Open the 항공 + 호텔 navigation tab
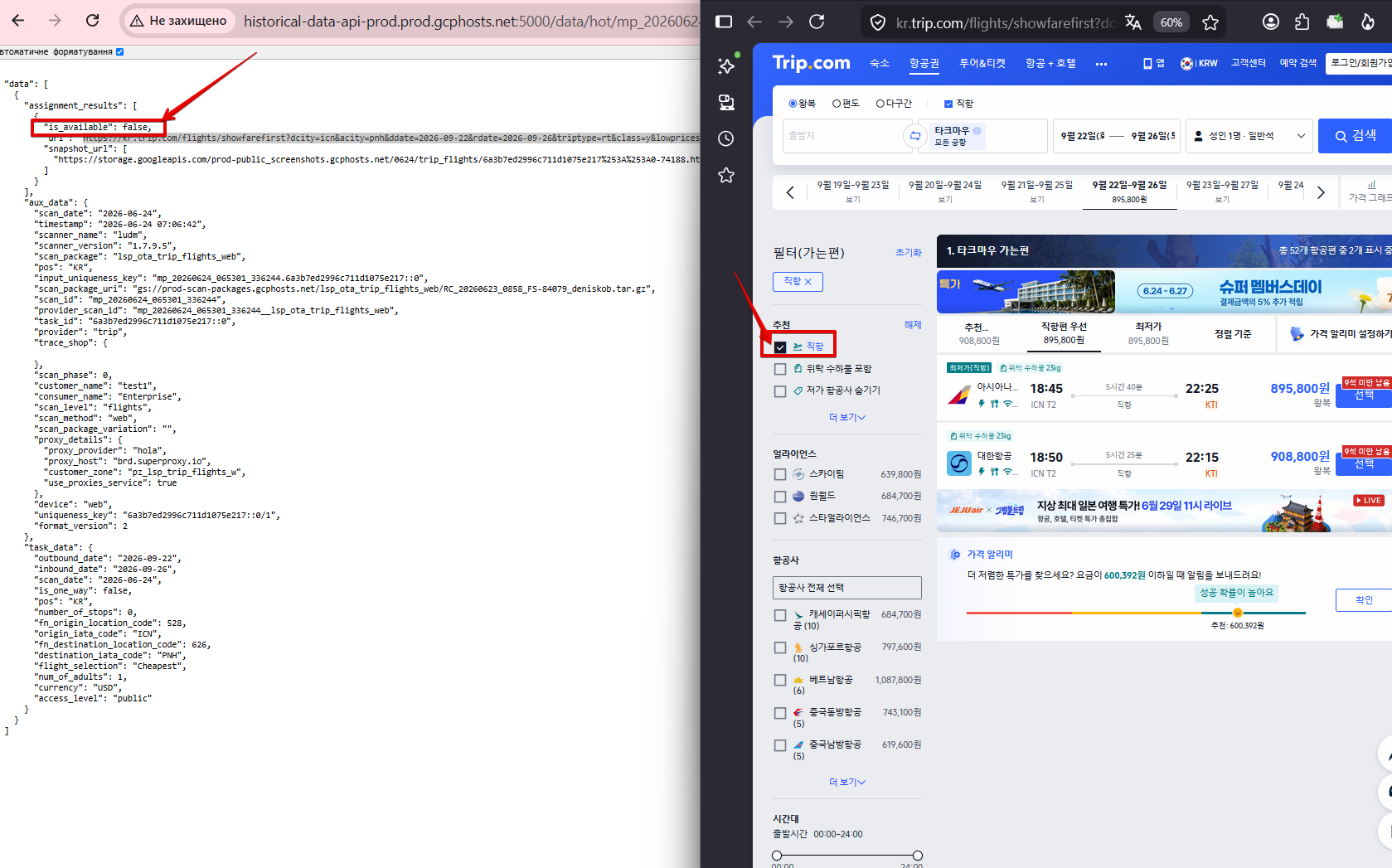The width and height of the screenshot is (1392, 868). pyautogui.click(x=1050, y=63)
